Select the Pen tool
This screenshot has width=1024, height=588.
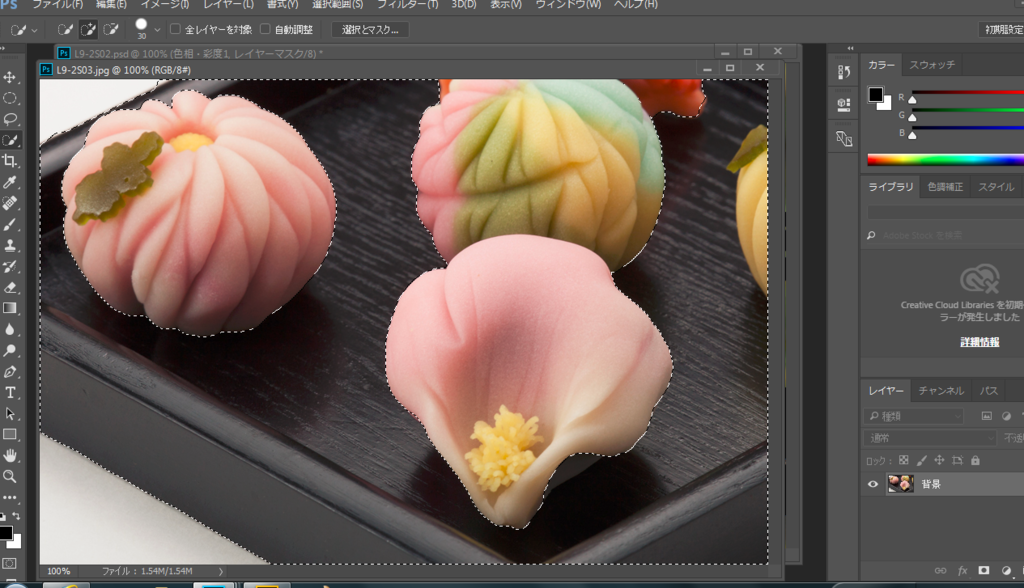click(x=10, y=372)
